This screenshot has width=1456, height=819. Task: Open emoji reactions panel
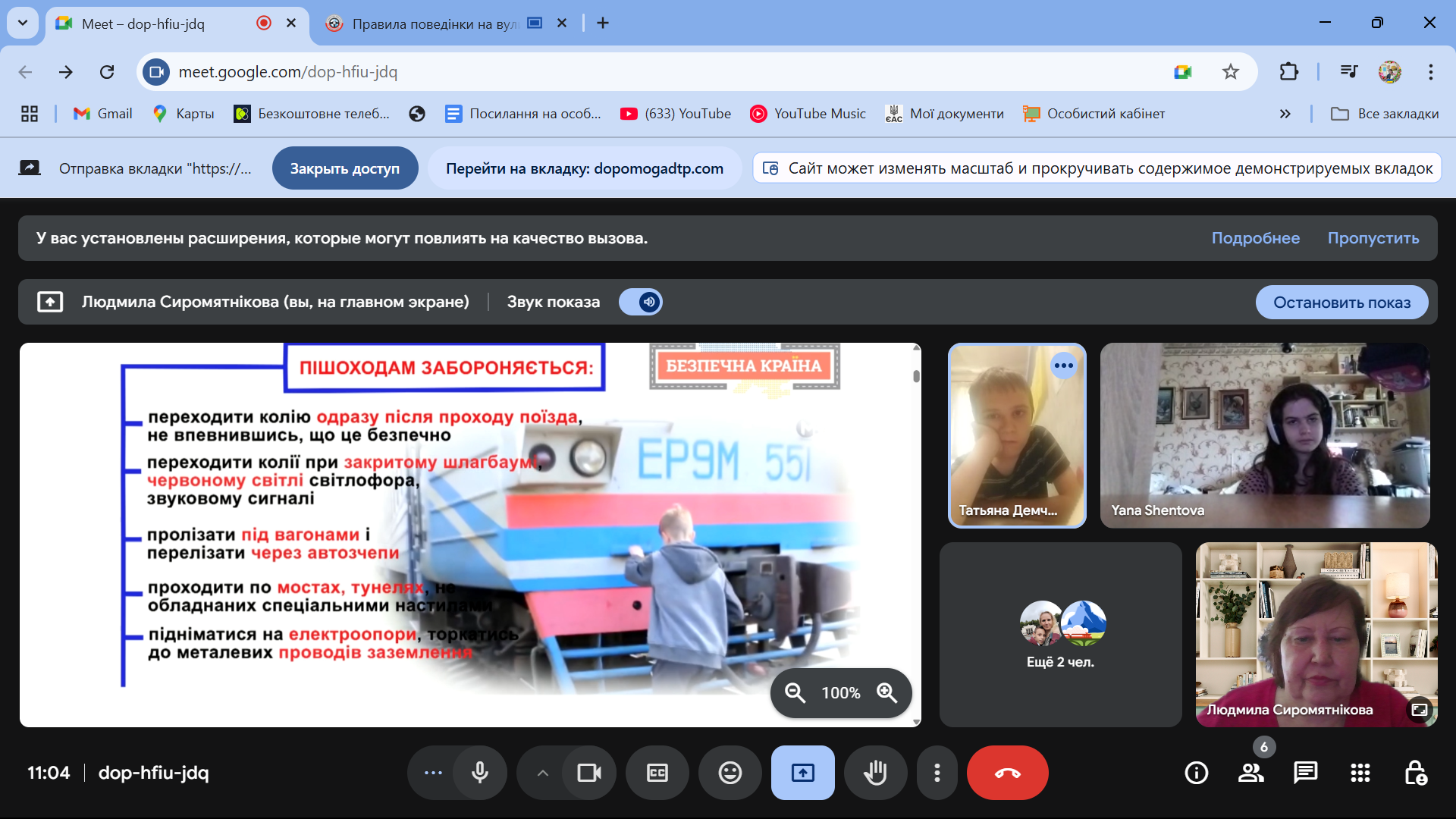[x=730, y=773]
